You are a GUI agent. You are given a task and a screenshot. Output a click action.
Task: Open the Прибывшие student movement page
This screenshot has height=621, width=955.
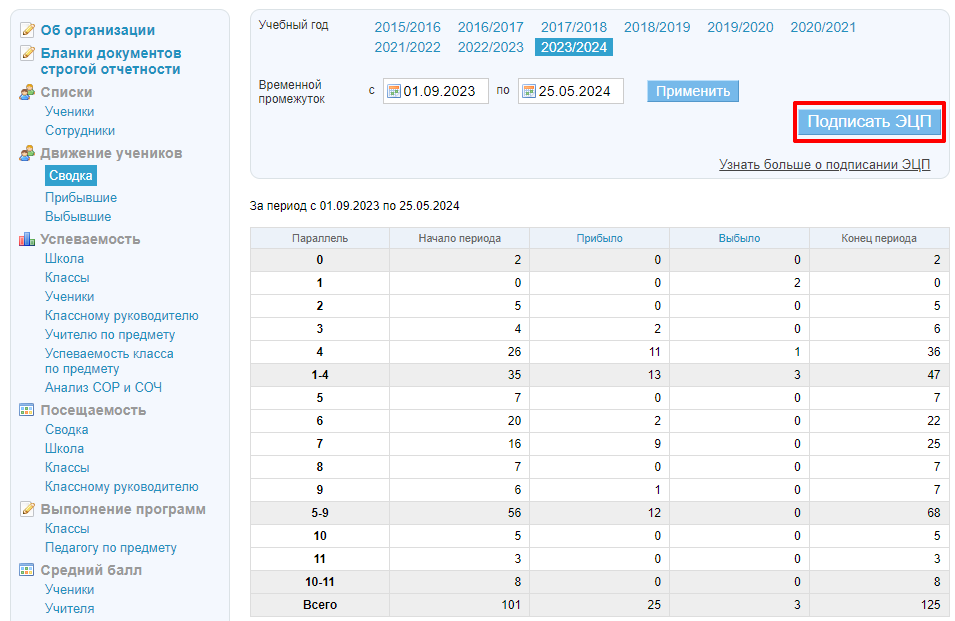(81, 198)
